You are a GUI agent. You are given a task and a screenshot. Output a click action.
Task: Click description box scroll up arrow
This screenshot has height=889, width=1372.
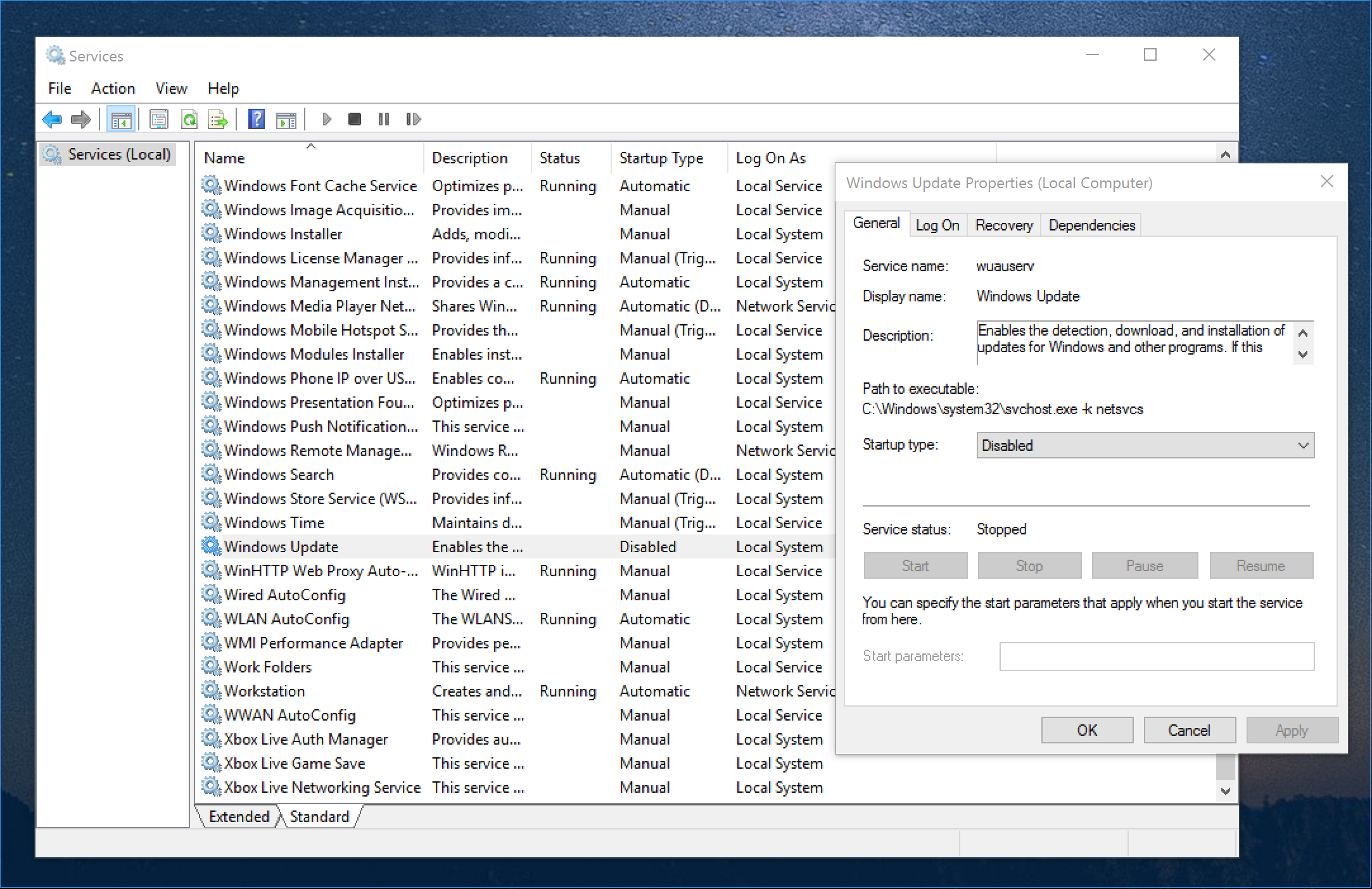pyautogui.click(x=1303, y=333)
